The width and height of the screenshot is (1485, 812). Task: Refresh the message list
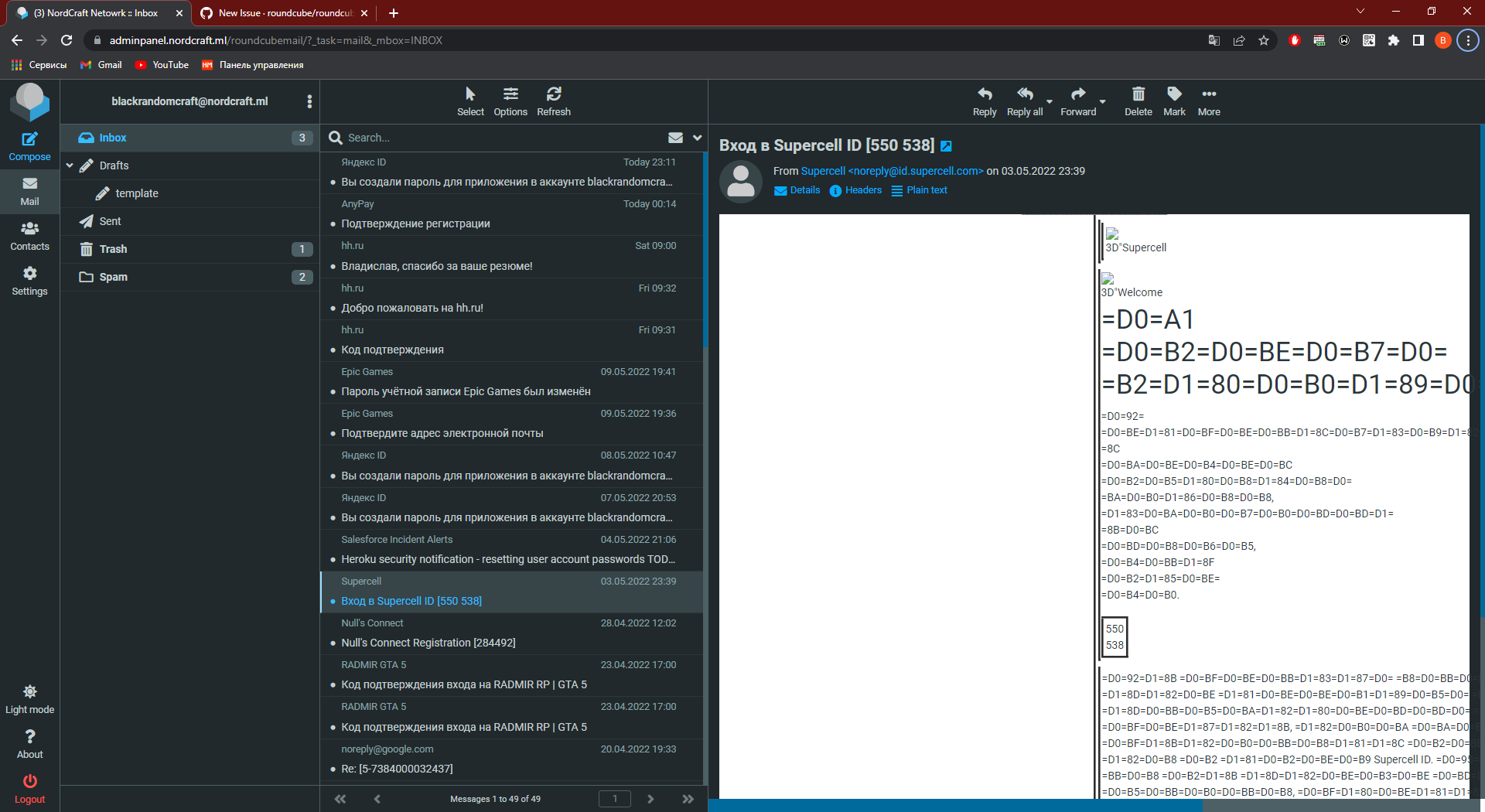coord(554,101)
